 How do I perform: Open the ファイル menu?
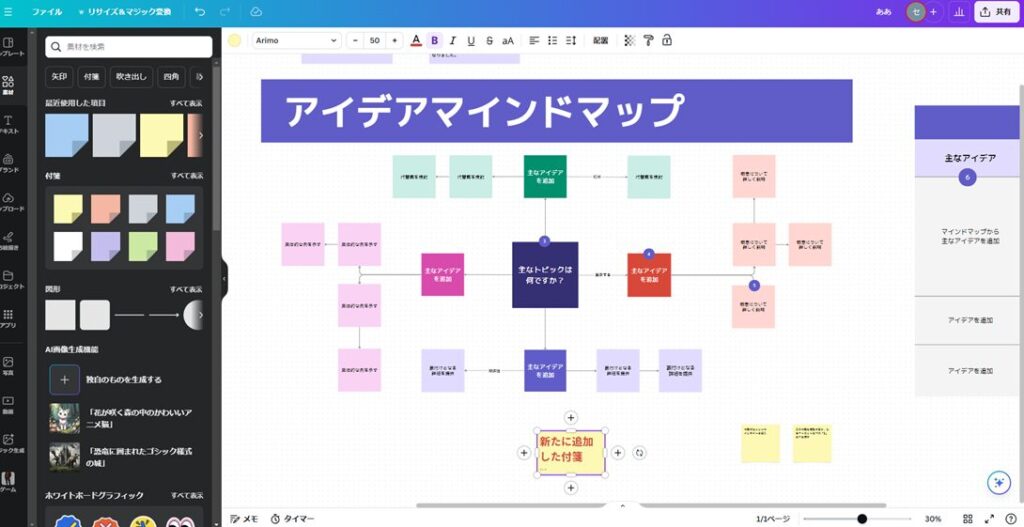click(47, 12)
